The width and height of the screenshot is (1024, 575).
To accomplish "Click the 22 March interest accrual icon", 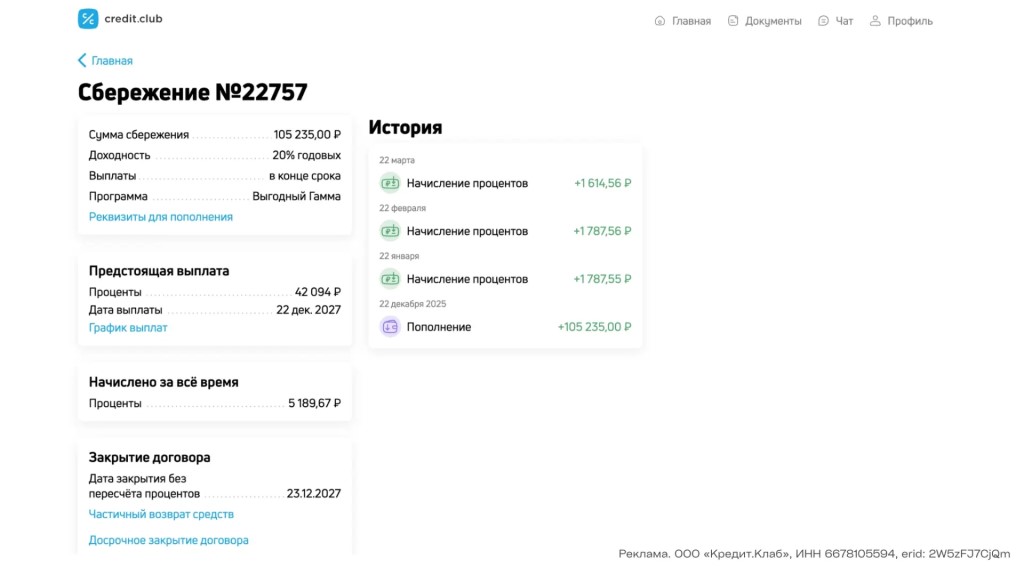I will (x=390, y=183).
